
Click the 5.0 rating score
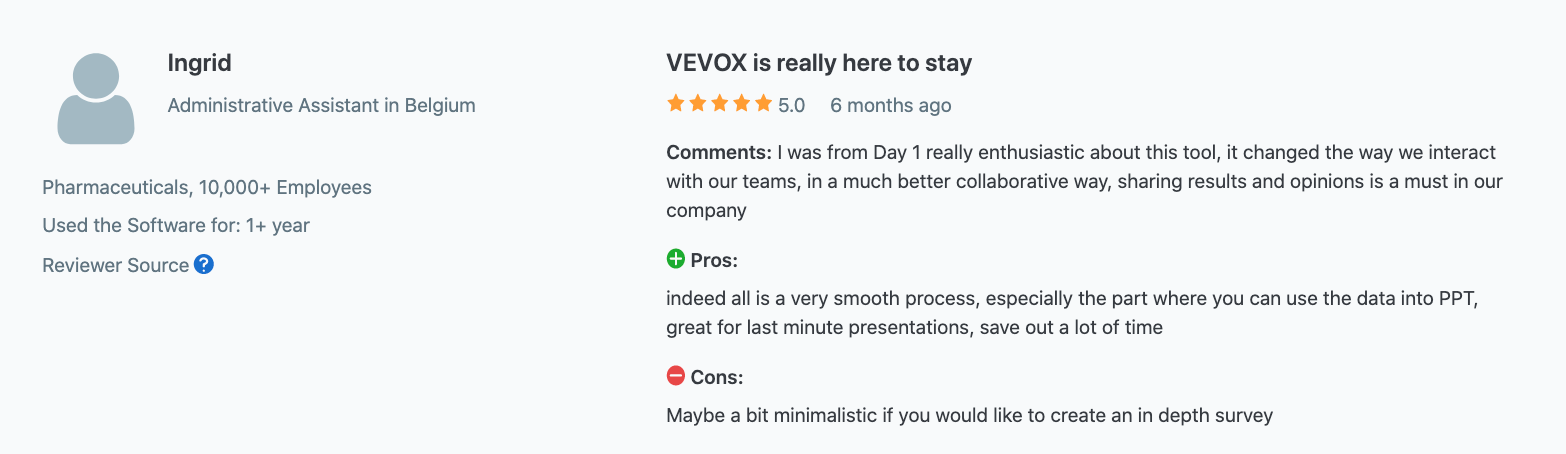pos(792,105)
